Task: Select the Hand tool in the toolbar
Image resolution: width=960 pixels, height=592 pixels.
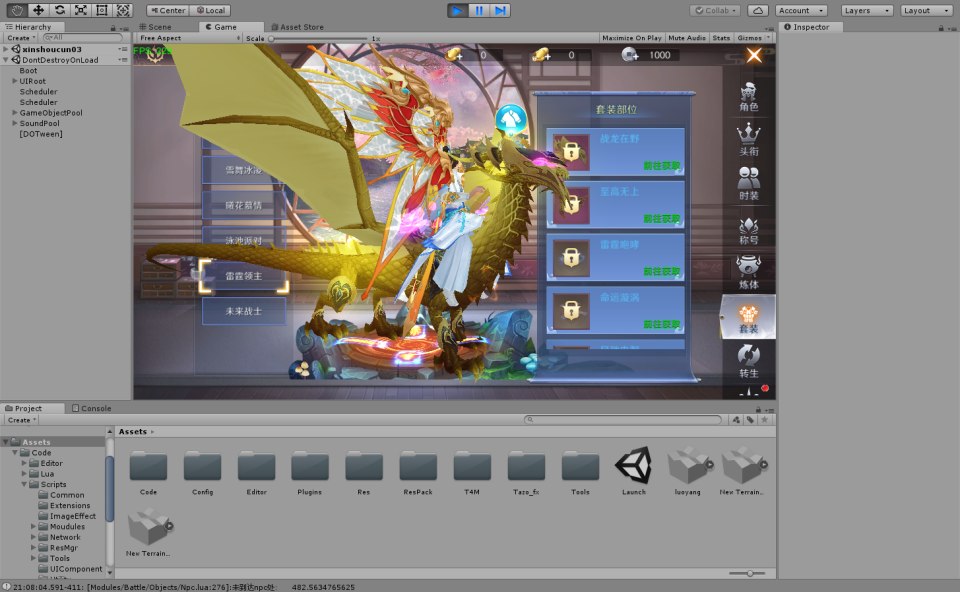Action: [17, 10]
